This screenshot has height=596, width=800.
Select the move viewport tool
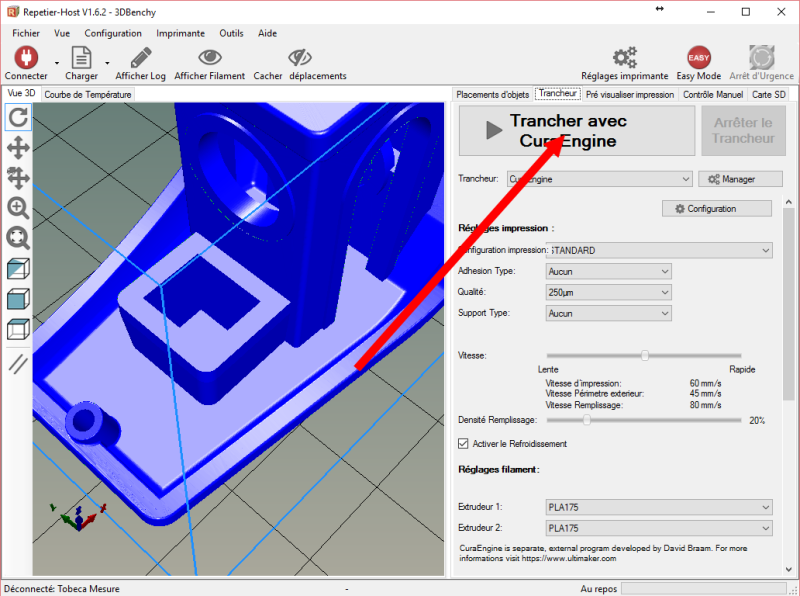point(17,178)
